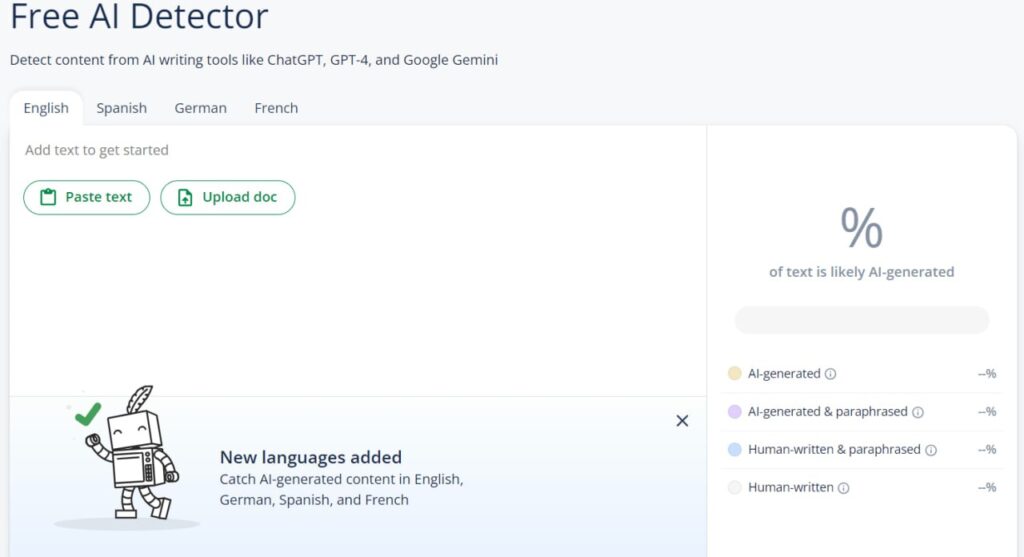Close the New languages added banner
Image resolution: width=1024 pixels, height=557 pixels.
coord(682,421)
